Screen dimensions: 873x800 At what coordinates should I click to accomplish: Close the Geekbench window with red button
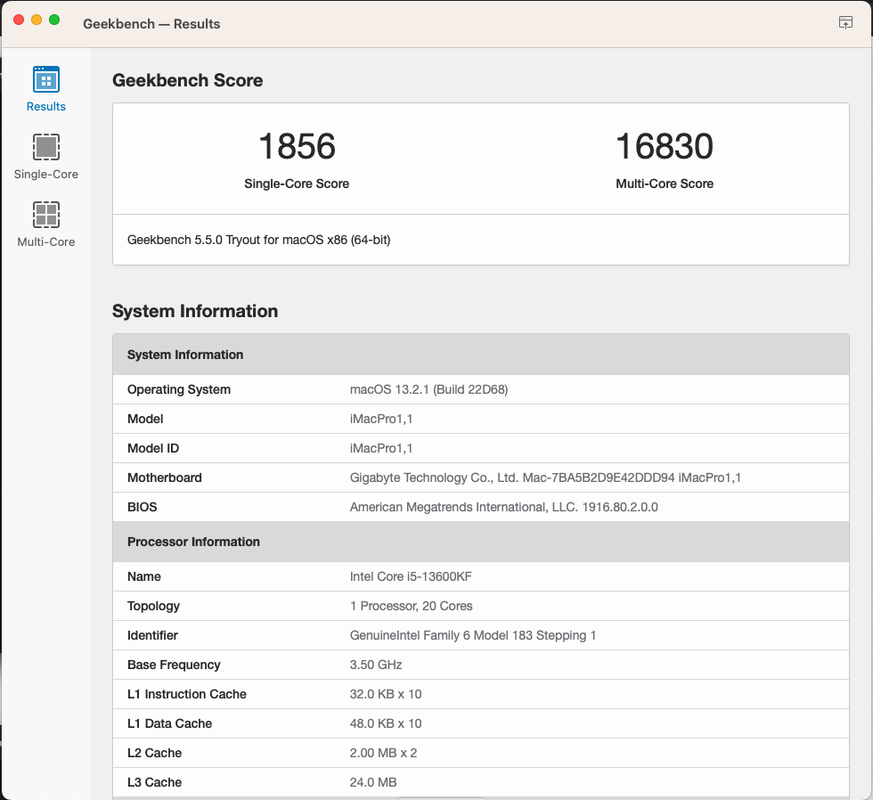(x=18, y=20)
